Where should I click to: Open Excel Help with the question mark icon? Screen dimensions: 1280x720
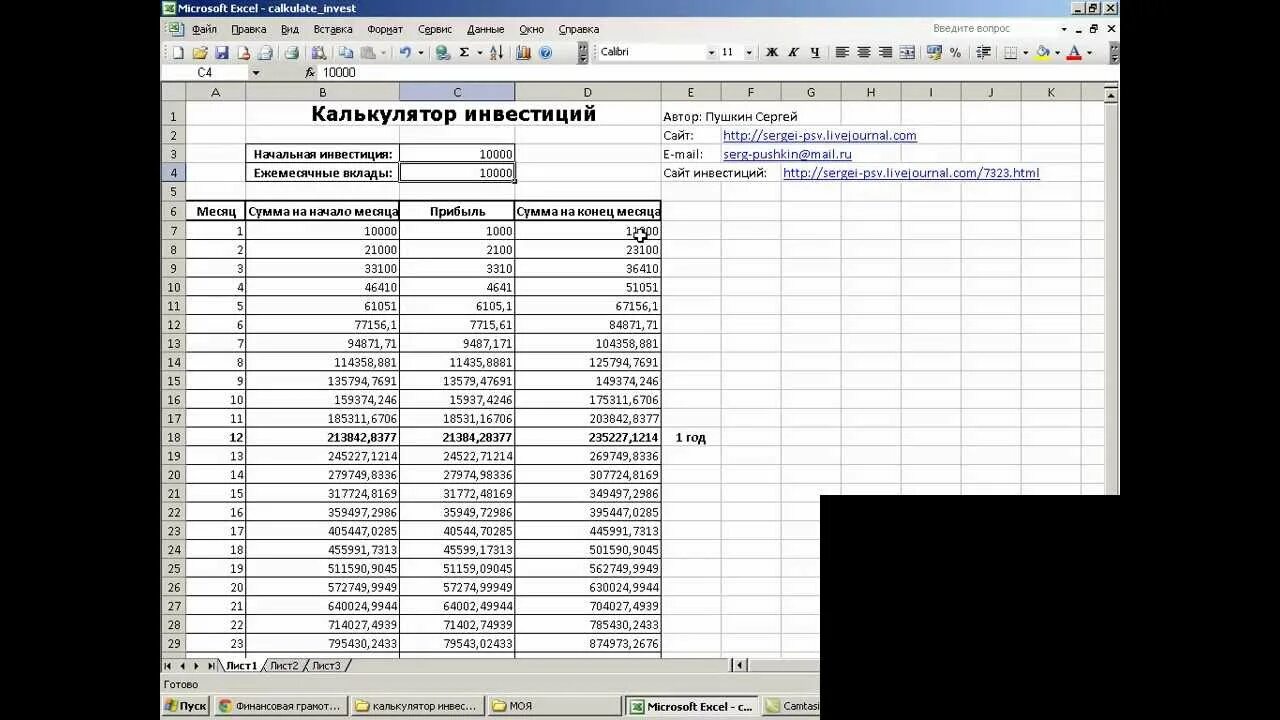pos(545,52)
